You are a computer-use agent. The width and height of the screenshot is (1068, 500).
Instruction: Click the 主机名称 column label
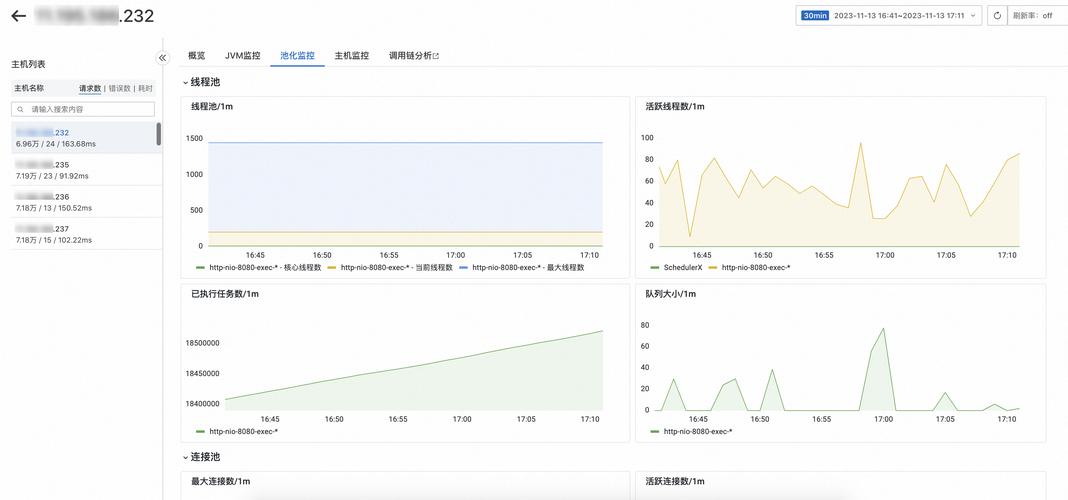pyautogui.click(x=29, y=89)
